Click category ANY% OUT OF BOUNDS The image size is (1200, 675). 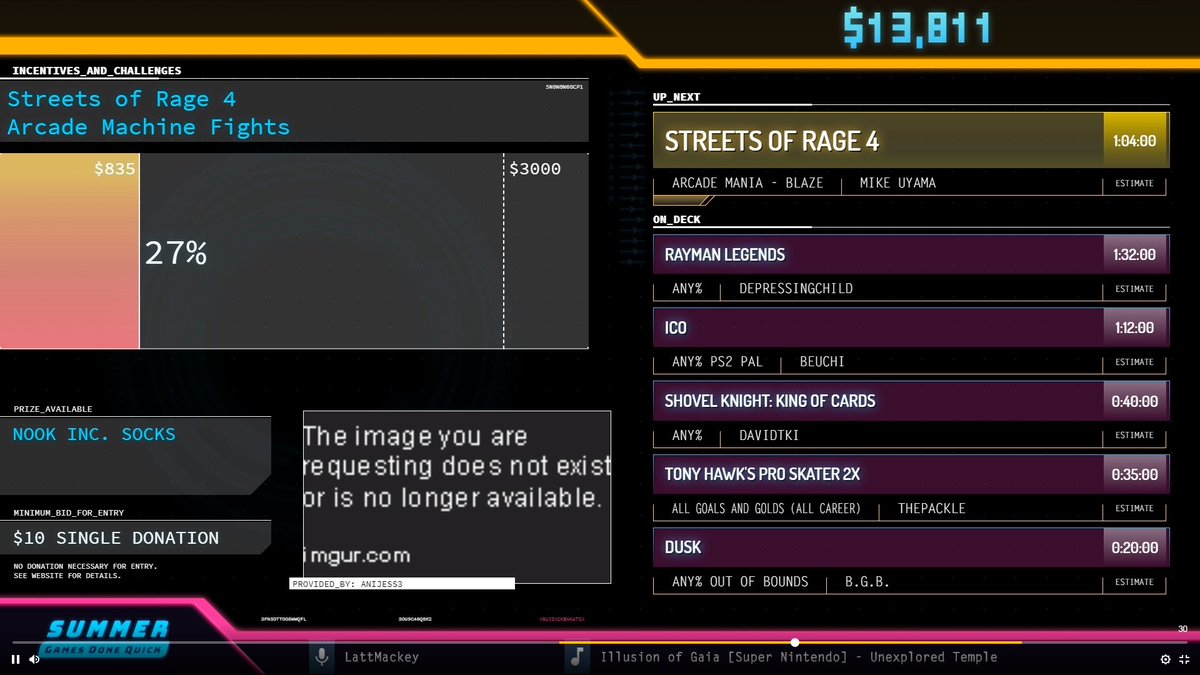pos(740,581)
